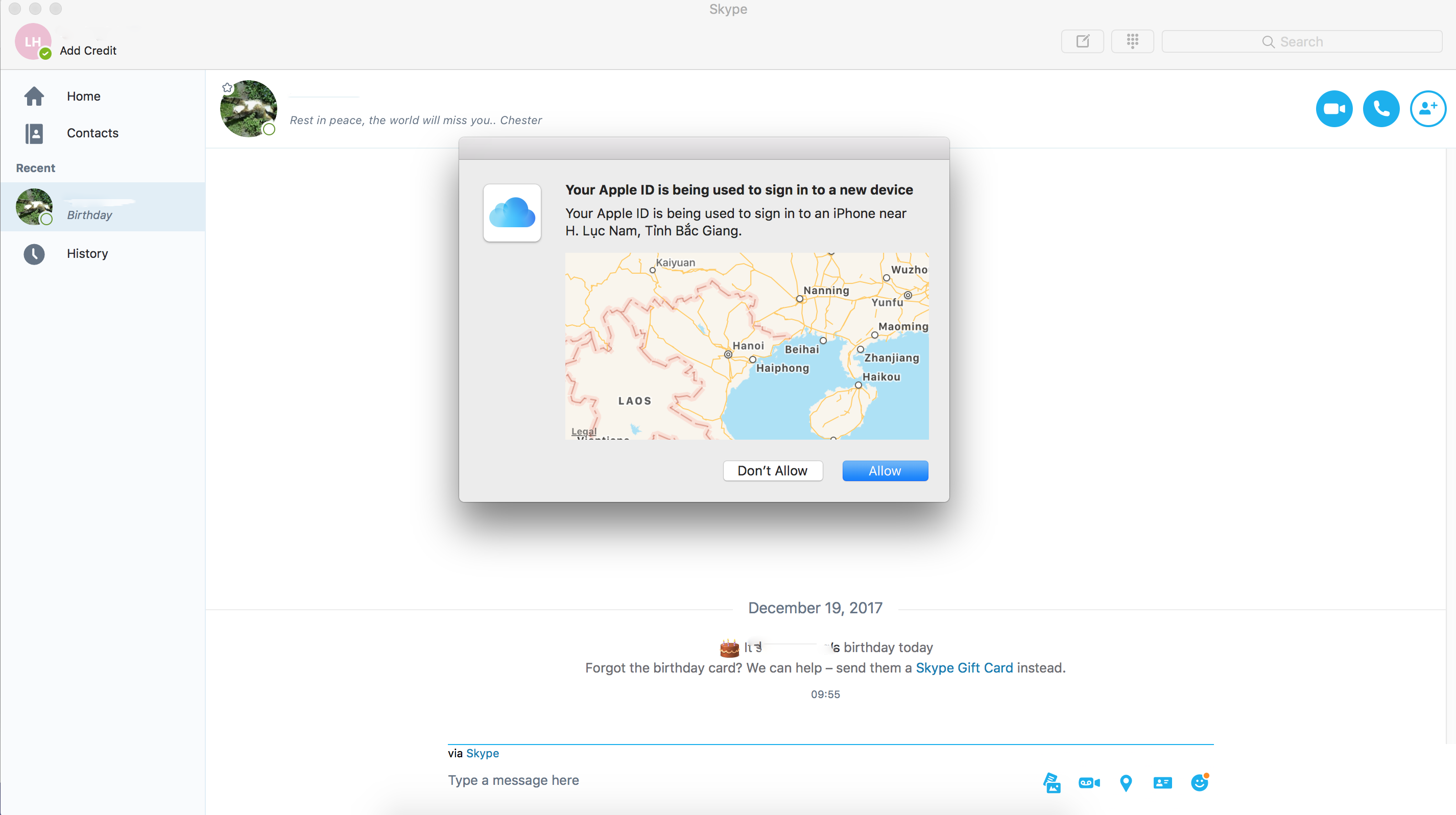
Task: Start a voice call with the contact
Action: point(1381,109)
